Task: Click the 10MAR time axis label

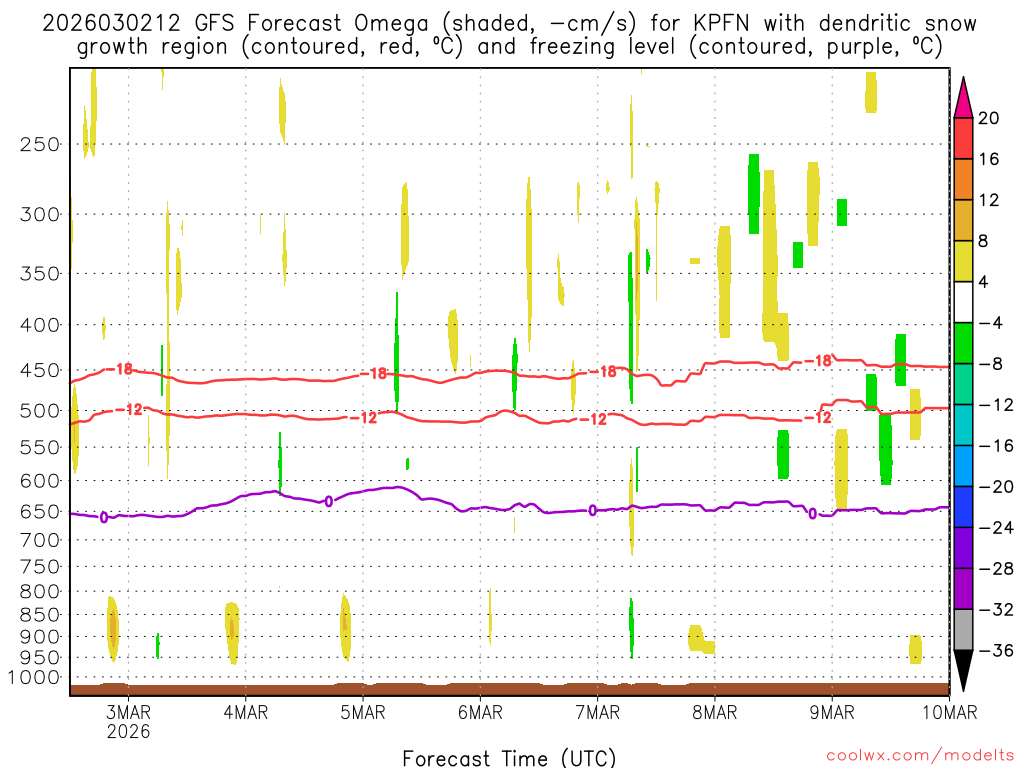Action: coord(950,712)
